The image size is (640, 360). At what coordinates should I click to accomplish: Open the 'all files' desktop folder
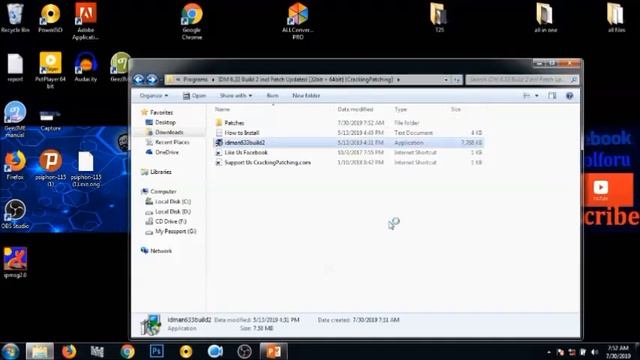[616, 18]
